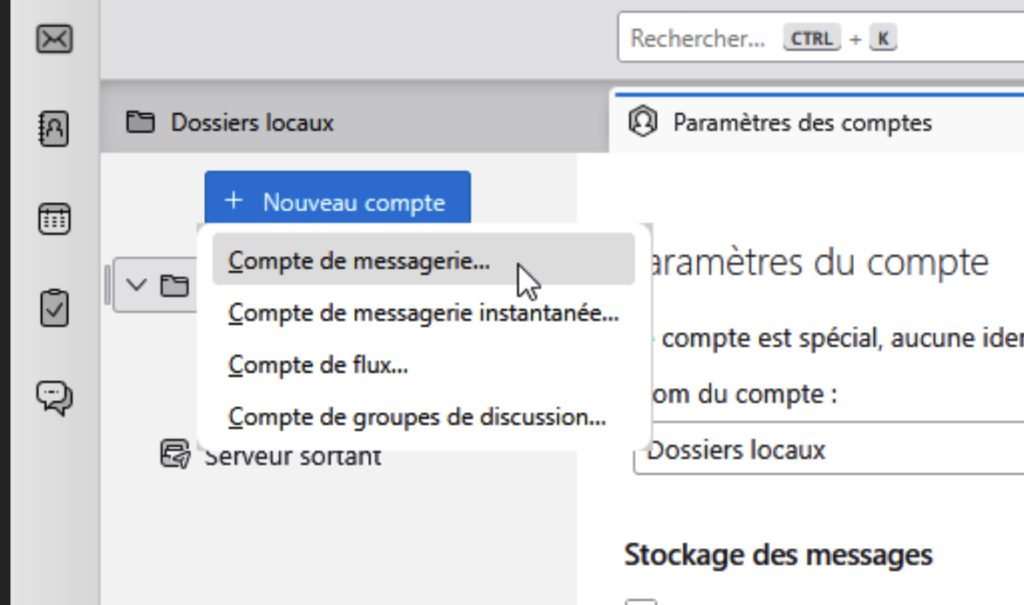Click the Nom du compte text field
The image size is (1024, 605).
point(830,450)
